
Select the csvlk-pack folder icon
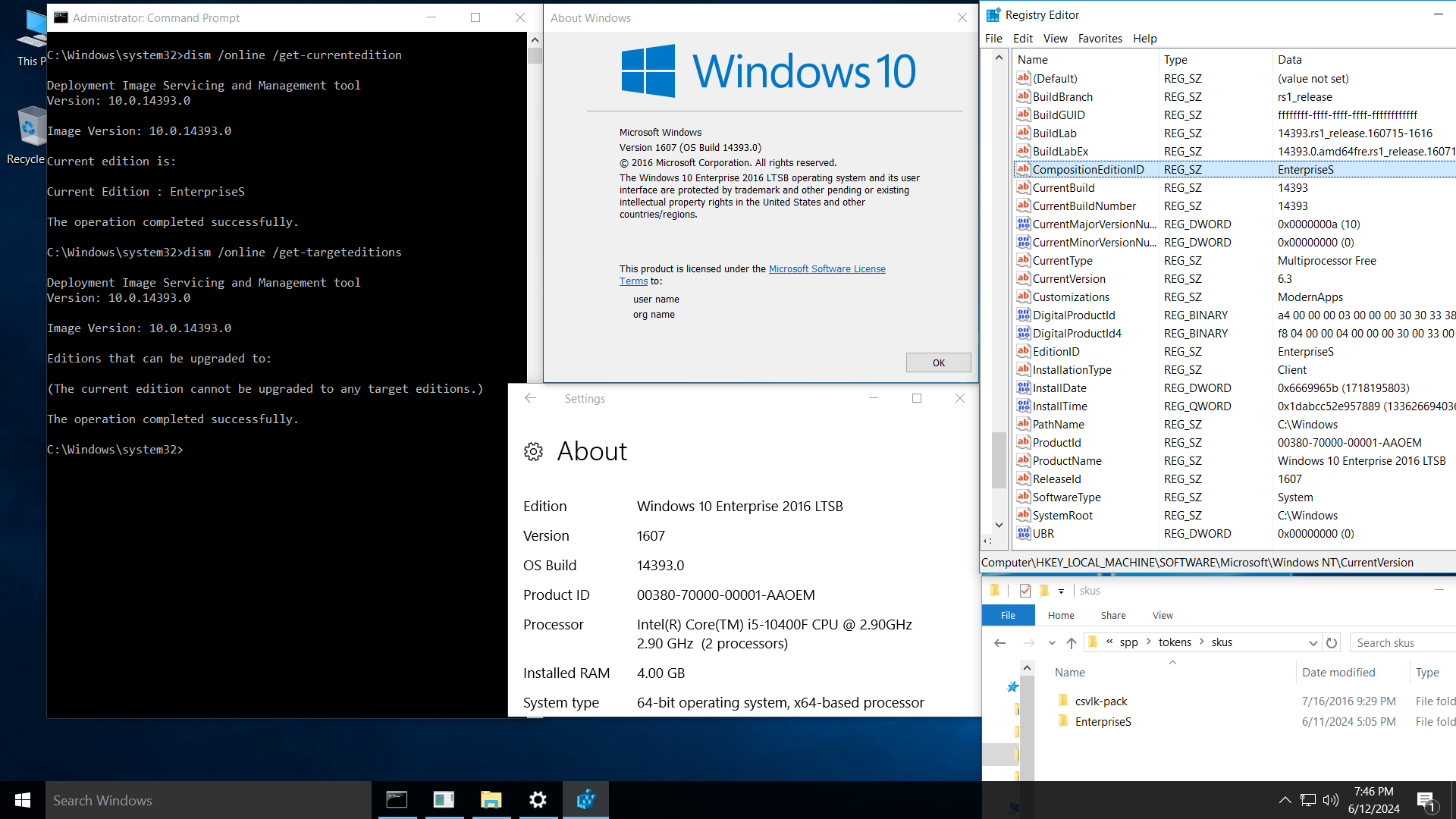pos(1063,701)
